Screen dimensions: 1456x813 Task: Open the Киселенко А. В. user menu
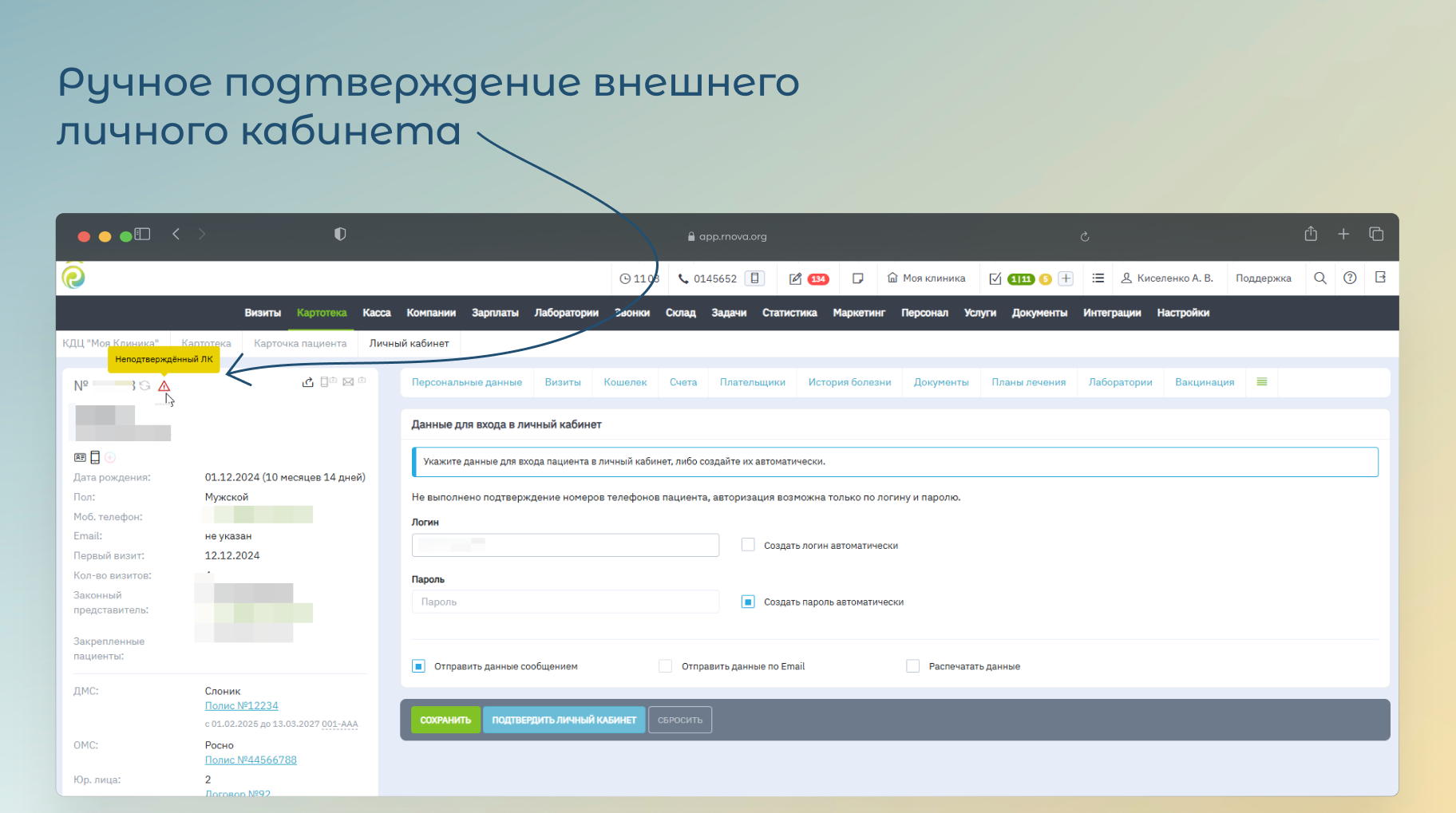[x=1166, y=278]
